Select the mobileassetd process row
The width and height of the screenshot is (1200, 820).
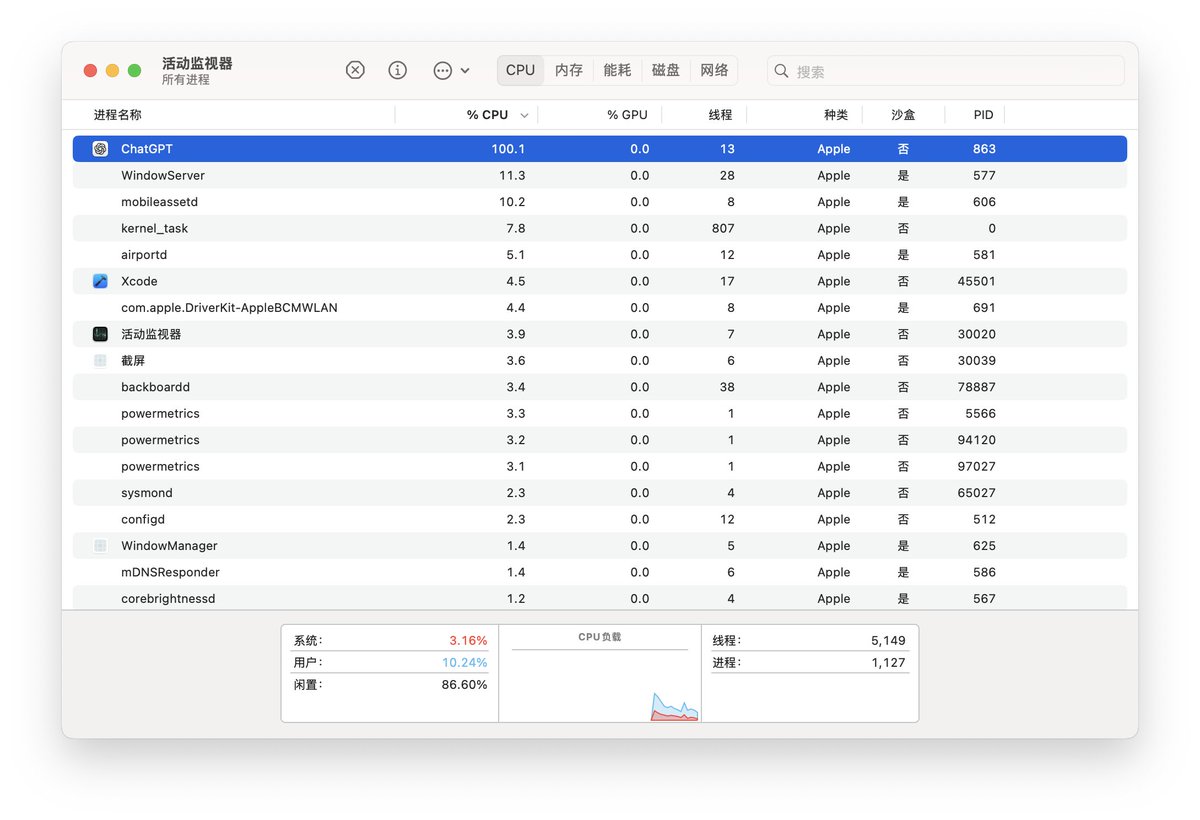coord(600,202)
